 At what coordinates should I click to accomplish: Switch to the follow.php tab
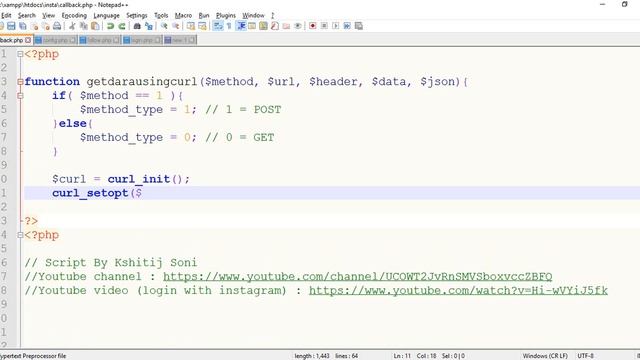pyautogui.click(x=99, y=40)
